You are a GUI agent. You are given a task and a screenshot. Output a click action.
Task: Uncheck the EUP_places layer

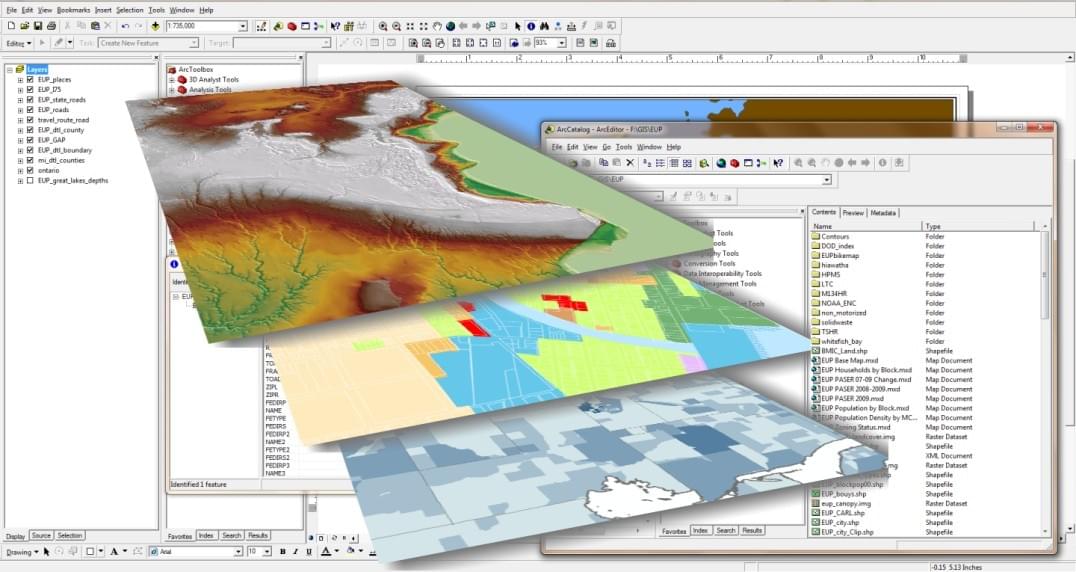tap(30, 79)
